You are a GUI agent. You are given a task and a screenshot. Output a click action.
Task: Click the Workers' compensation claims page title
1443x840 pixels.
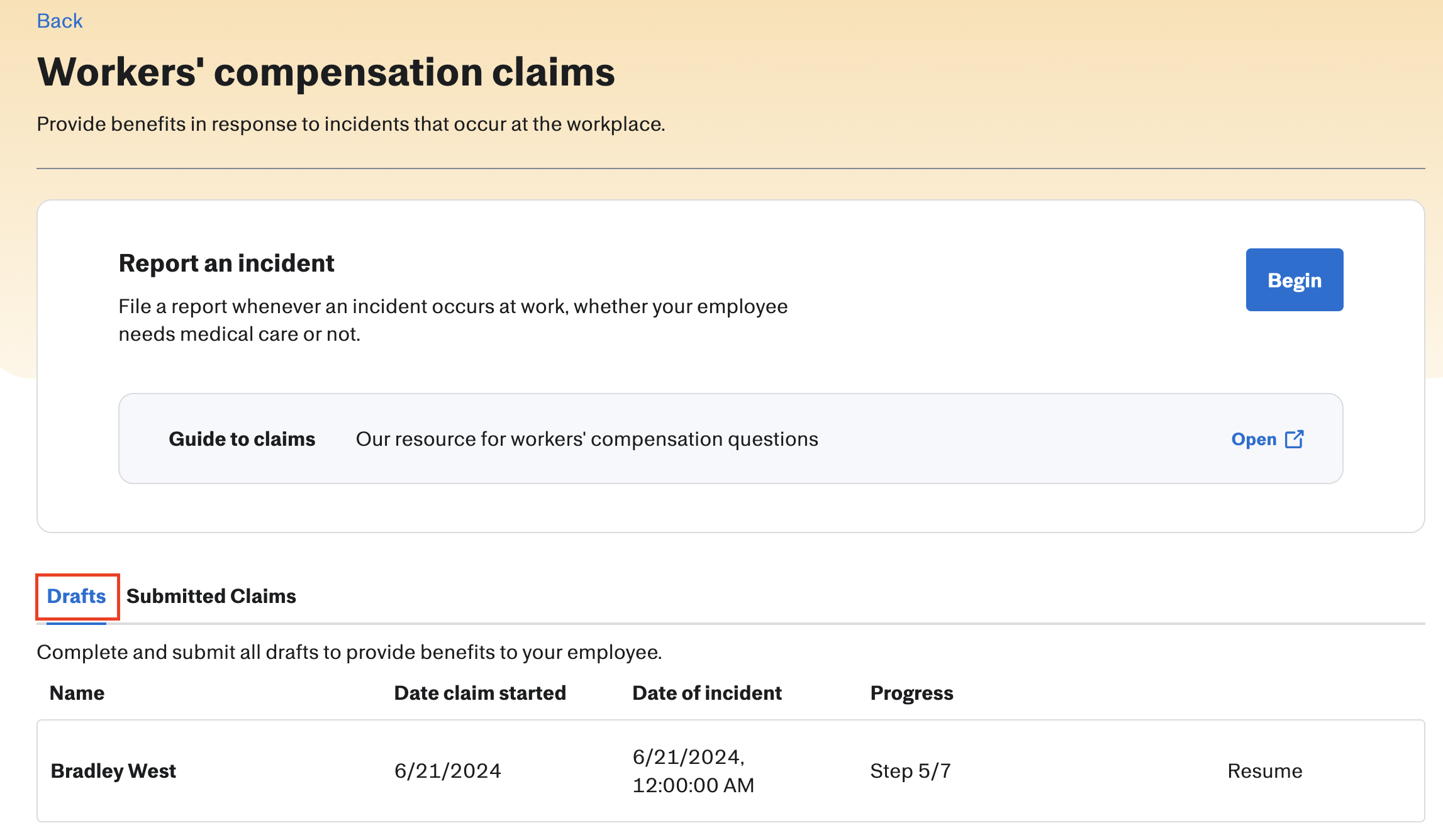click(x=326, y=72)
